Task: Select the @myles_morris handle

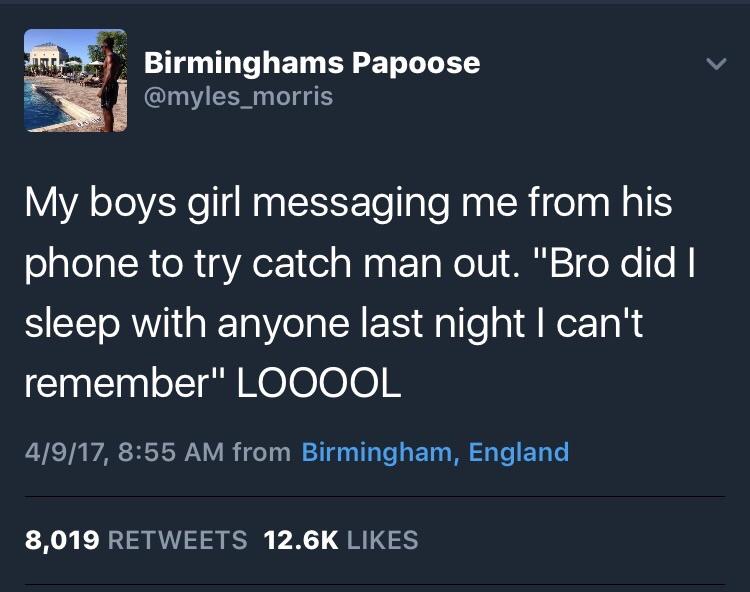Action: [x=238, y=97]
